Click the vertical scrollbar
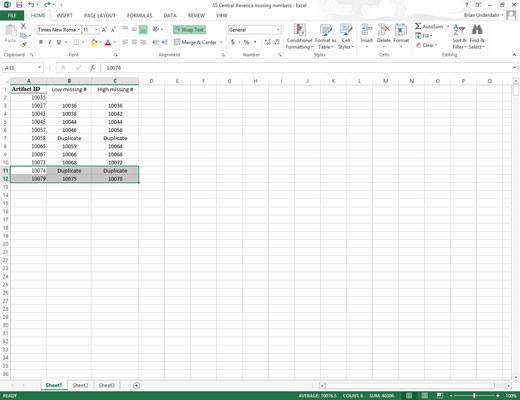 tap(516, 230)
